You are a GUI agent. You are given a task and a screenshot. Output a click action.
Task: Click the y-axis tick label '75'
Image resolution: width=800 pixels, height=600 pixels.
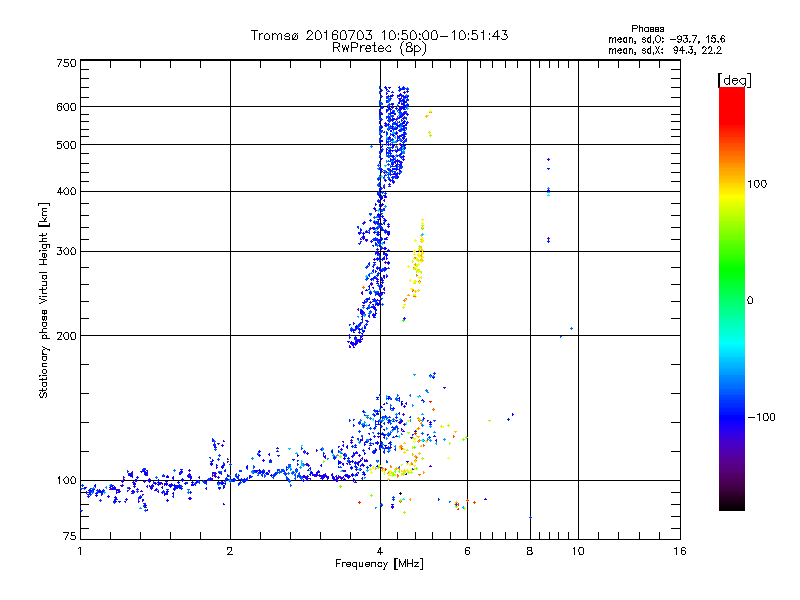tap(70, 536)
